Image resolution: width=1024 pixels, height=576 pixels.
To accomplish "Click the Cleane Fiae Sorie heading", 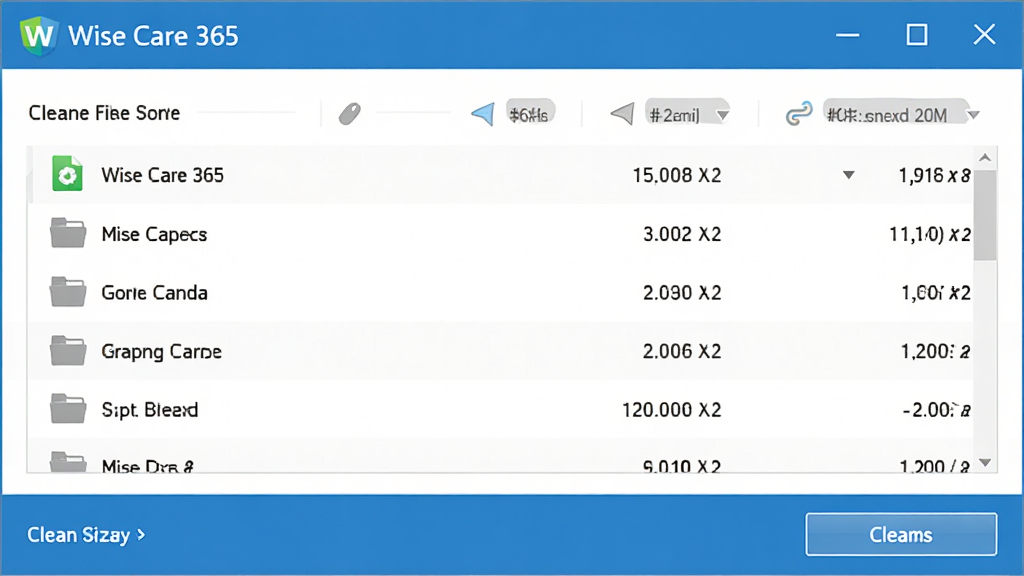I will click(104, 113).
